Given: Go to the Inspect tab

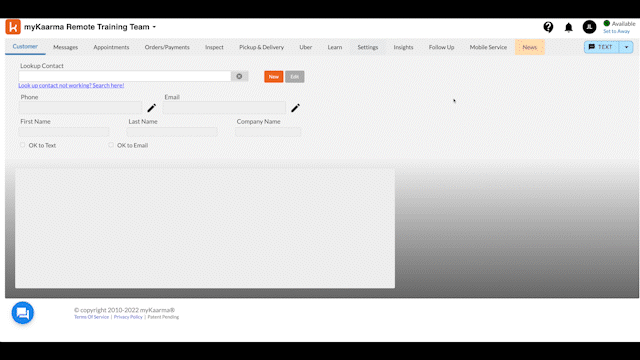Looking at the screenshot, I should pyautogui.click(x=214, y=47).
